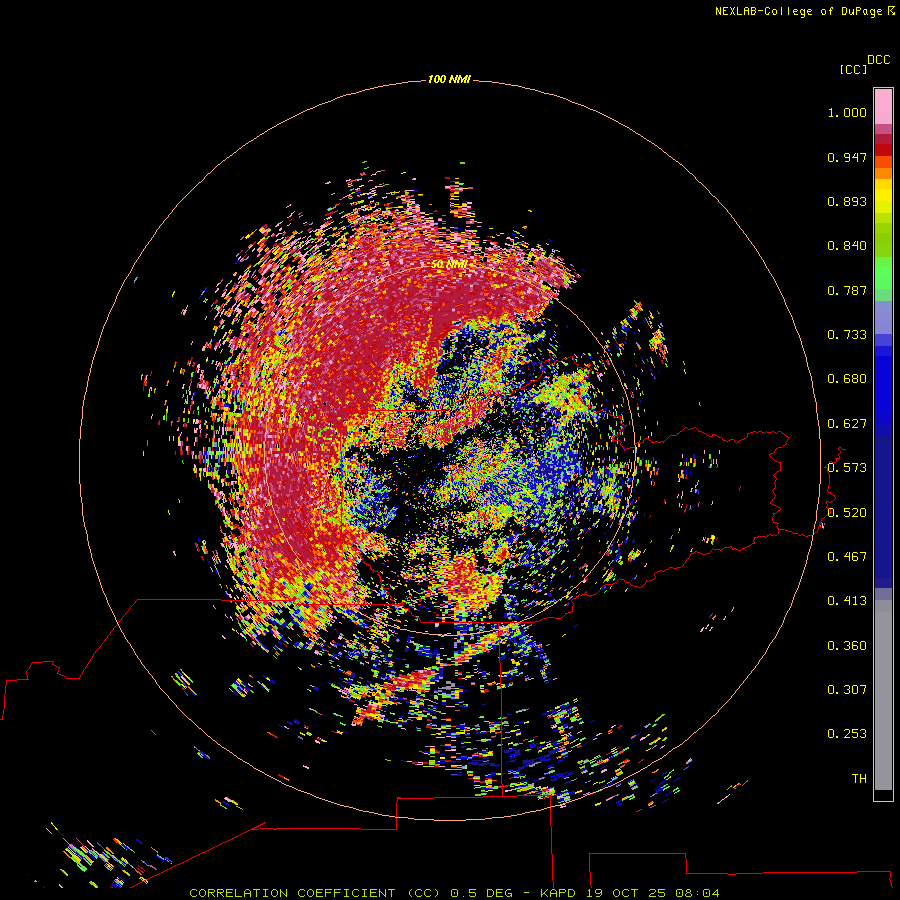Click the Correlation Coefficient KAPD caption
The width and height of the screenshot is (900, 900).
pyautogui.click(x=454, y=893)
